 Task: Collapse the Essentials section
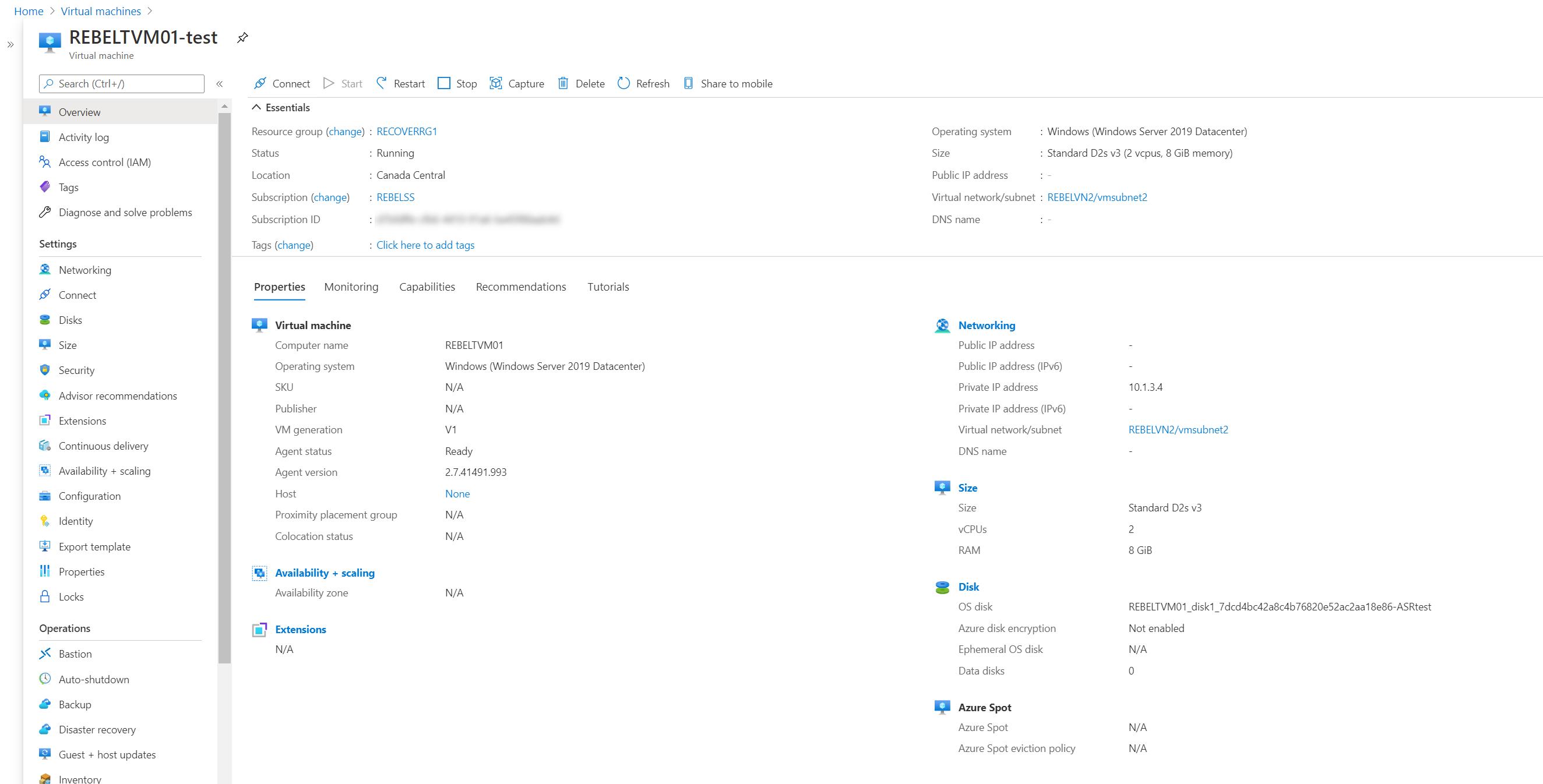coord(256,107)
